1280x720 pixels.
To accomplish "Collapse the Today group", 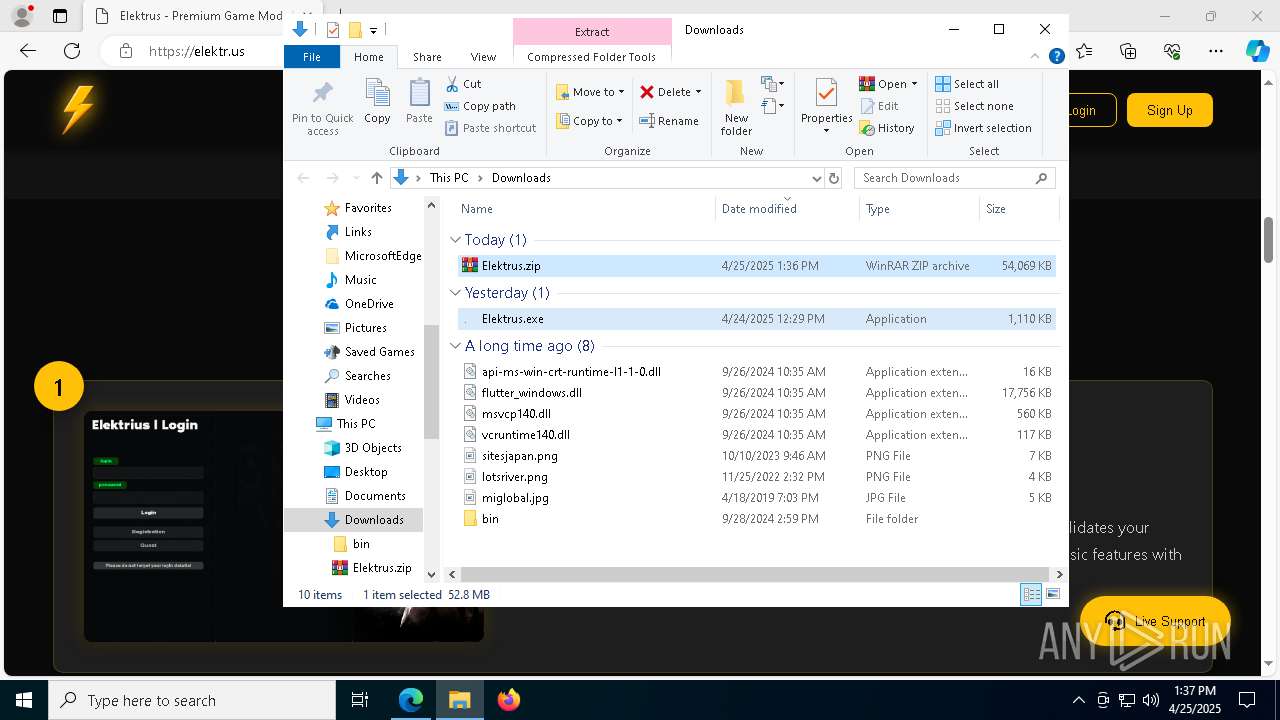I will 456,240.
